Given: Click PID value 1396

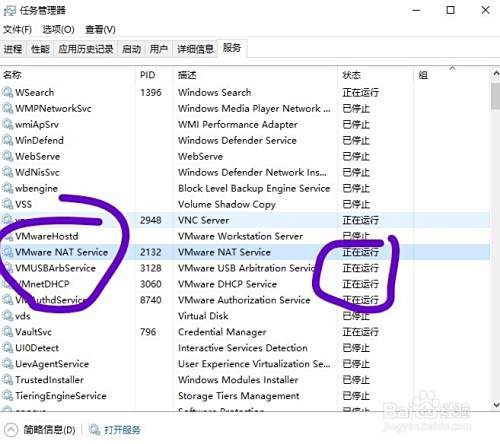Looking at the screenshot, I should click(x=151, y=92).
